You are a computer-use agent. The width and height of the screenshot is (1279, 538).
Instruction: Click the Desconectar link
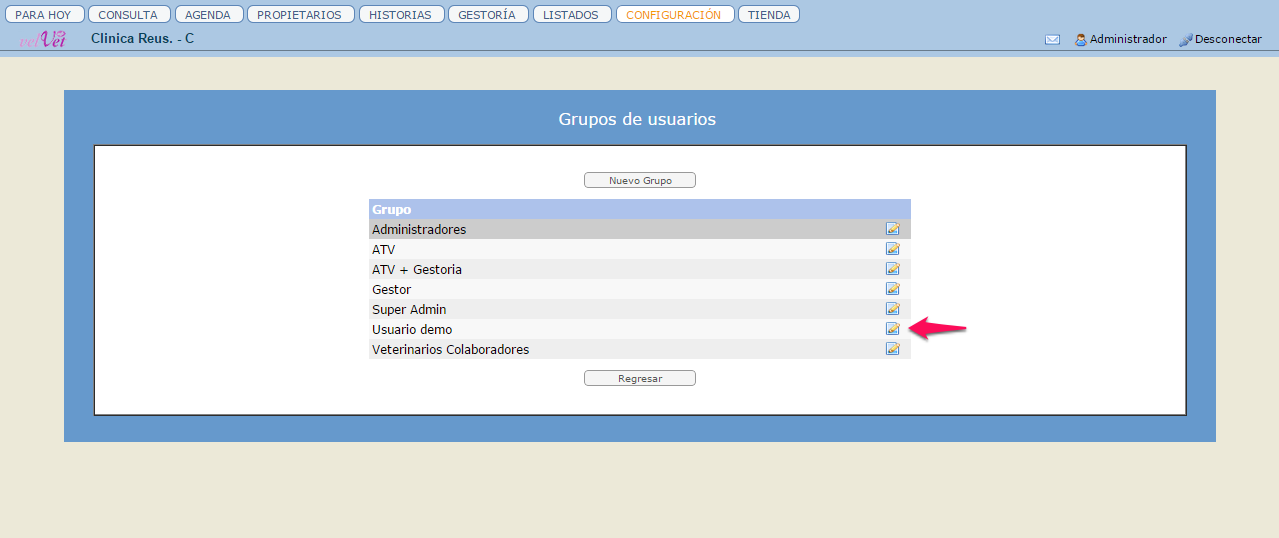tap(1220, 40)
